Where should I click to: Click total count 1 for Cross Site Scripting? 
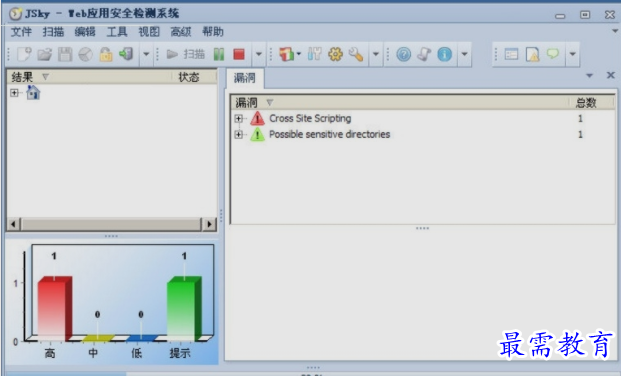click(580, 118)
